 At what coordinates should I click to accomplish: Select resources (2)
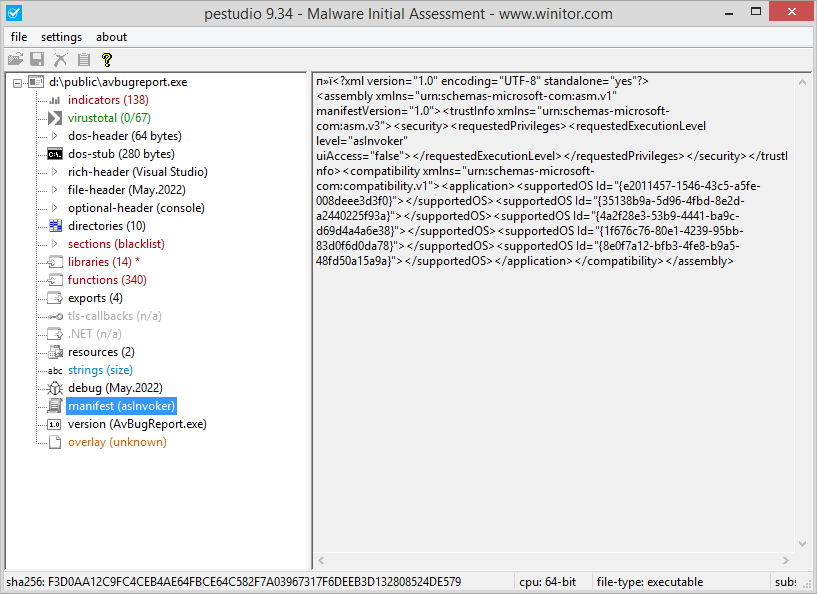point(101,352)
